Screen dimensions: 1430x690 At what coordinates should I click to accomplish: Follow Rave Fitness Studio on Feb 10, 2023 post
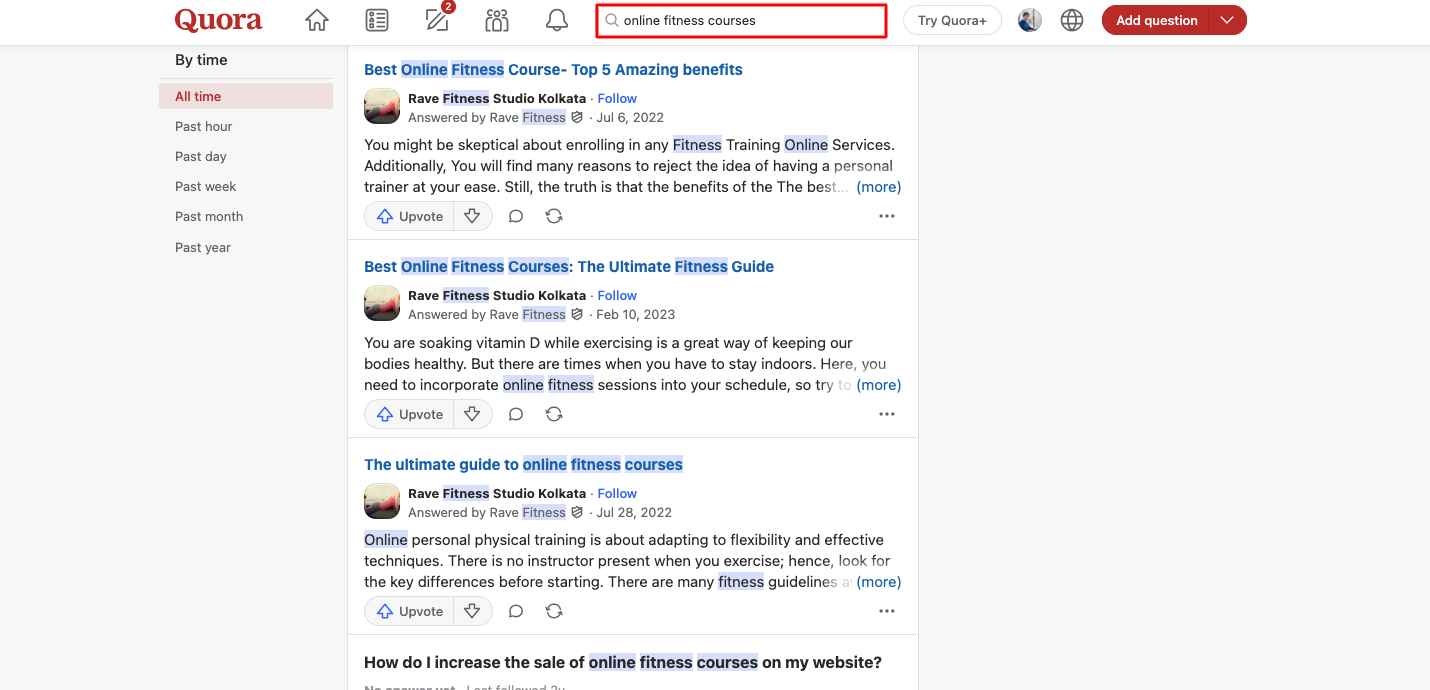(x=617, y=295)
